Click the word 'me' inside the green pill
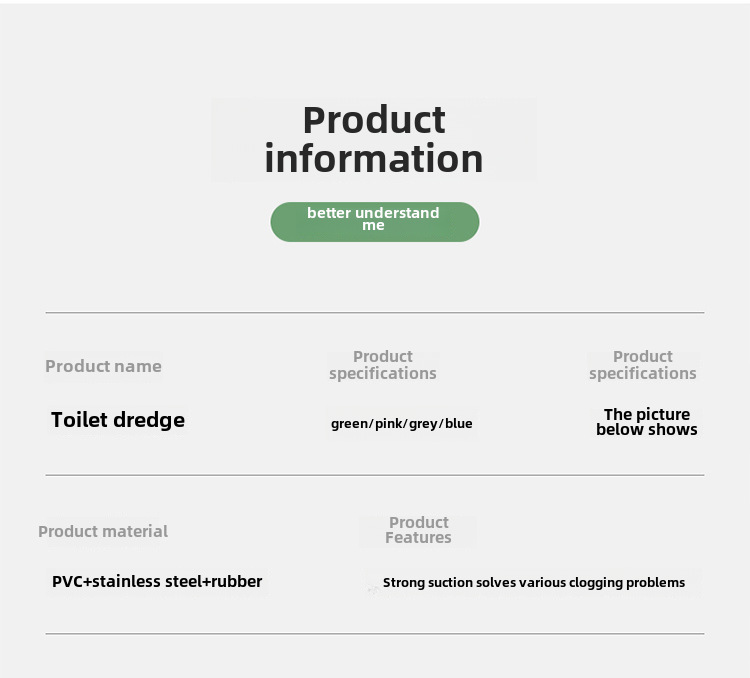 [373, 226]
